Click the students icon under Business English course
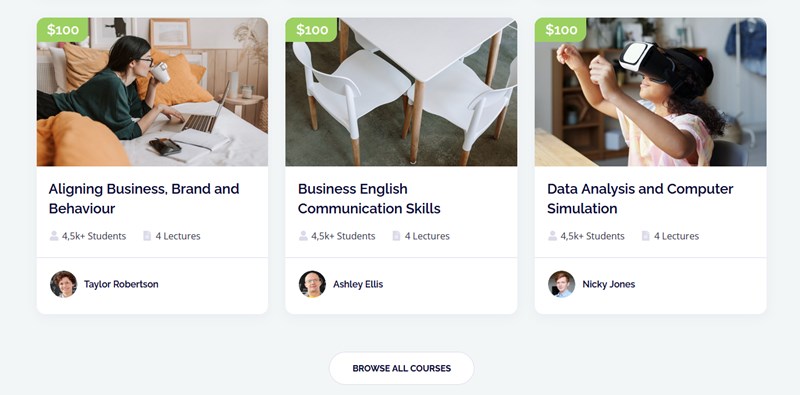Viewport: 800px width, 395px height. point(303,236)
